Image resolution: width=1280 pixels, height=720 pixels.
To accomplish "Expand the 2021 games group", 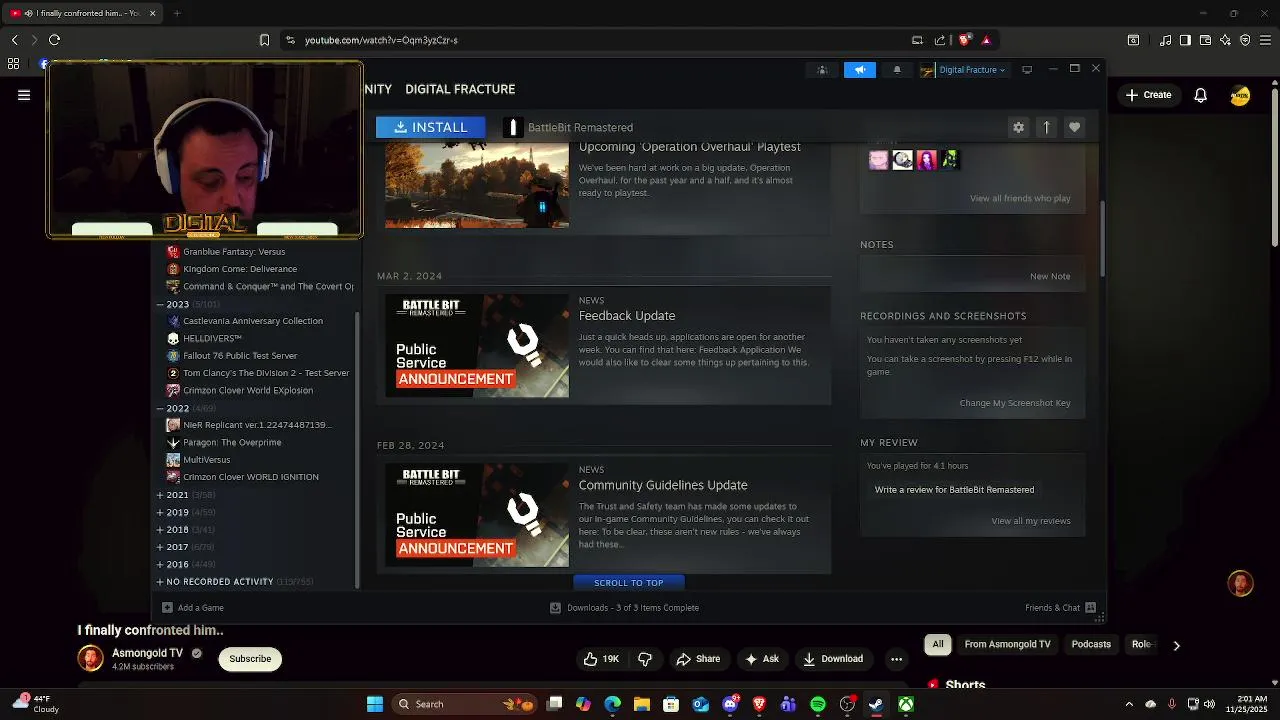I will [160, 495].
